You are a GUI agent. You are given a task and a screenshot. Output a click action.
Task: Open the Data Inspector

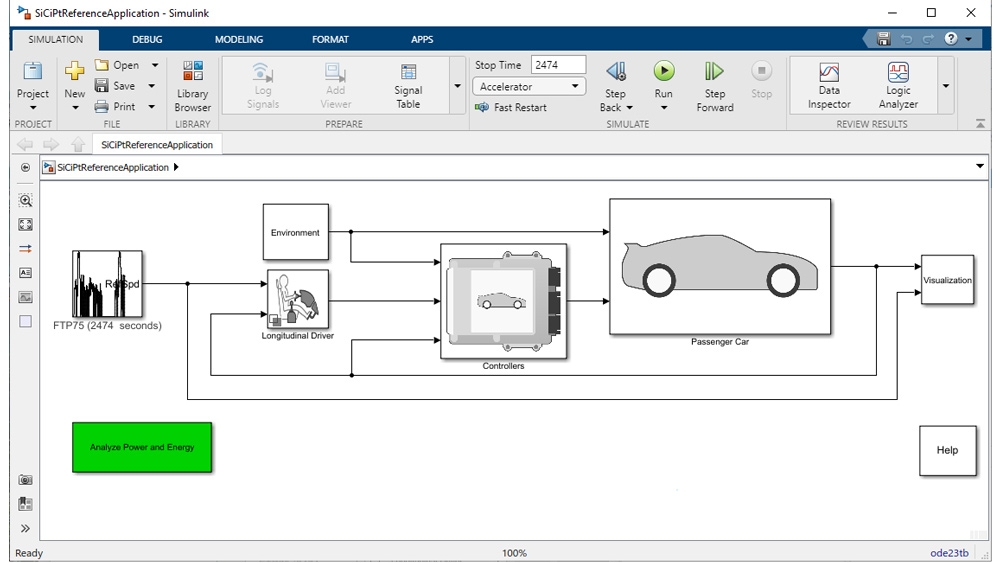click(829, 84)
